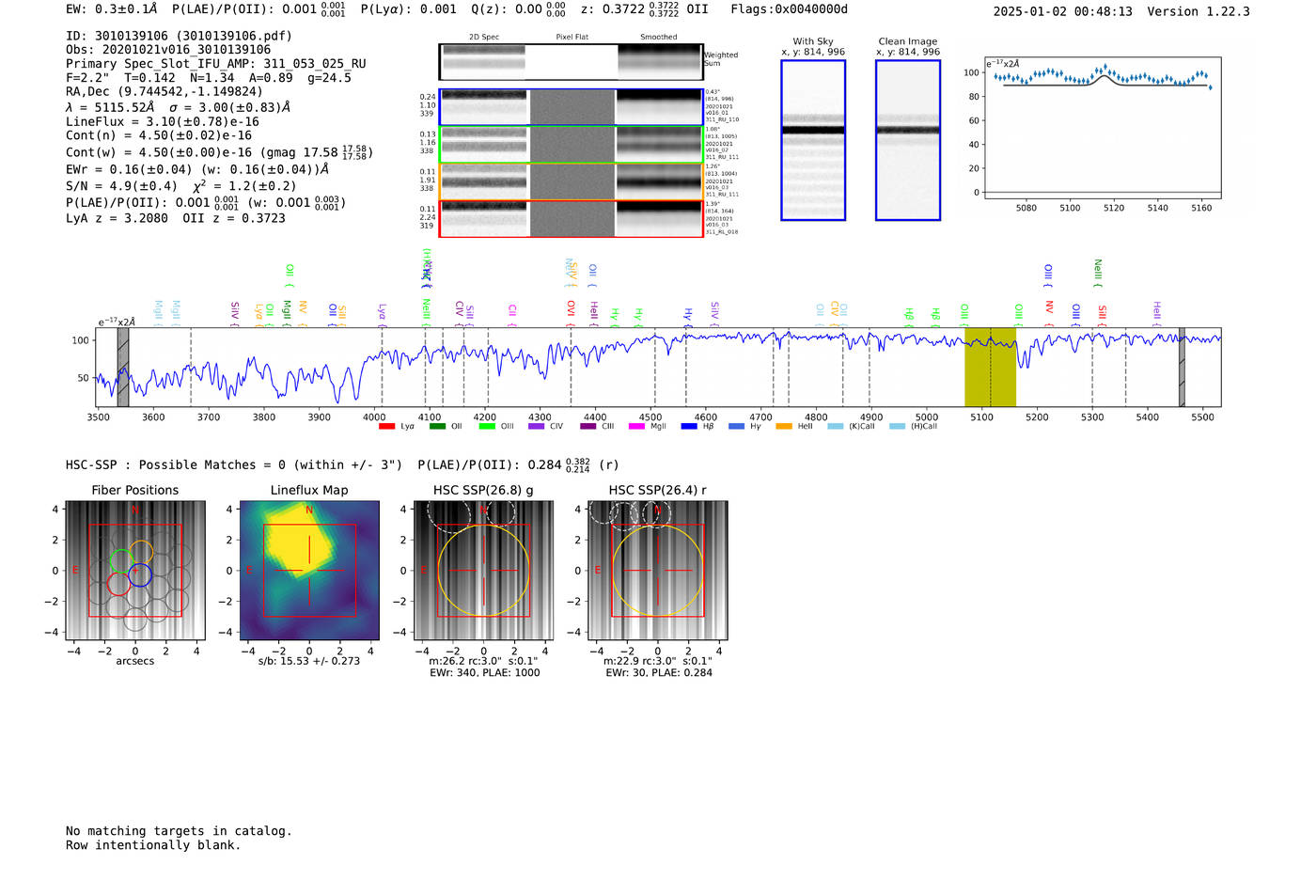Click the S/N = 4.9(±0.4) value

click(x=121, y=186)
